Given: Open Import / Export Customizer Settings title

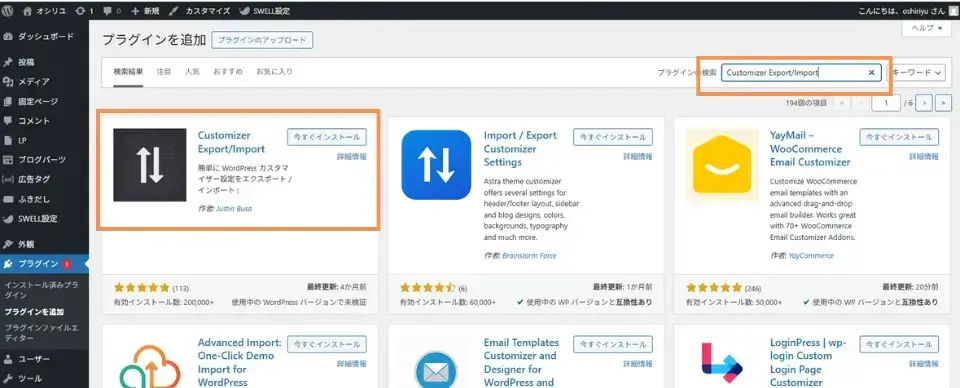Looking at the screenshot, I should (520, 149).
